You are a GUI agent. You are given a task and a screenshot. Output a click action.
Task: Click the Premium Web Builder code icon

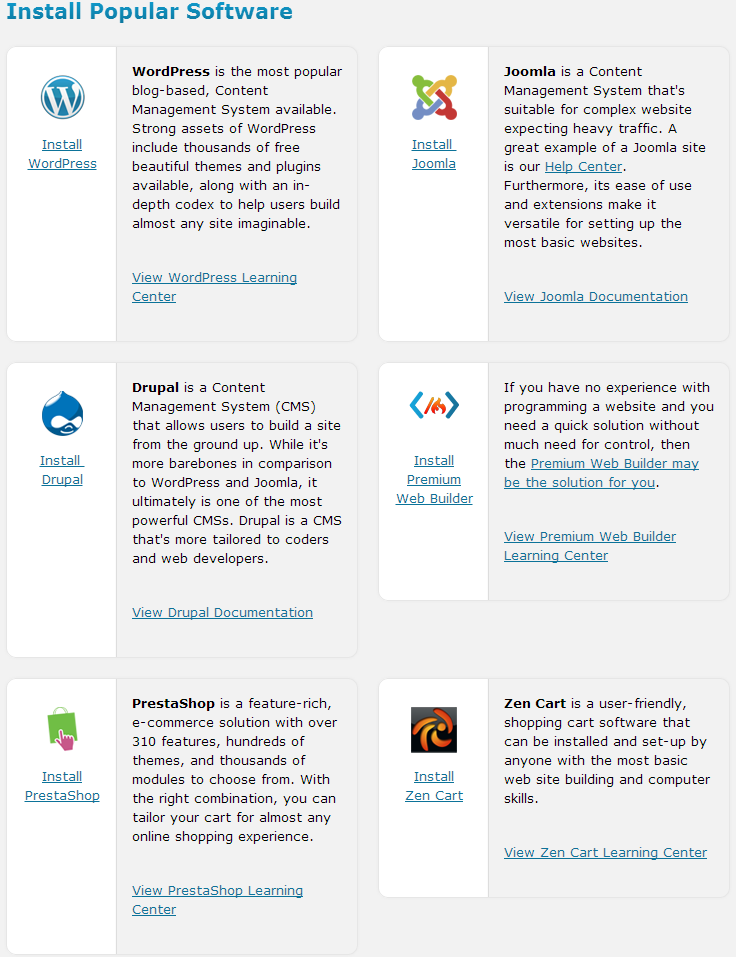tap(434, 405)
